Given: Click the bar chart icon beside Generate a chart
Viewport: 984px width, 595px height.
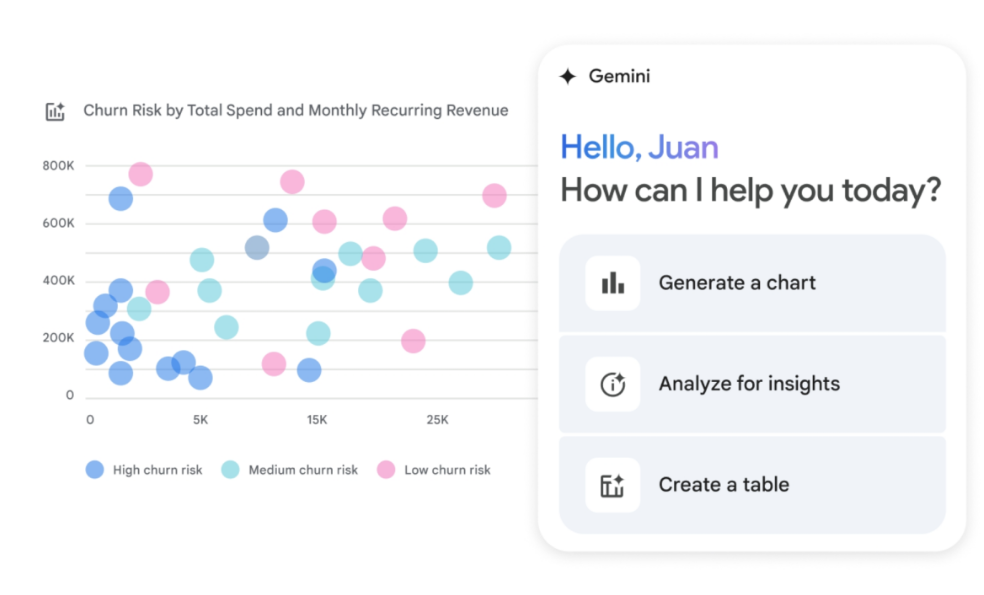Looking at the screenshot, I should 612,283.
